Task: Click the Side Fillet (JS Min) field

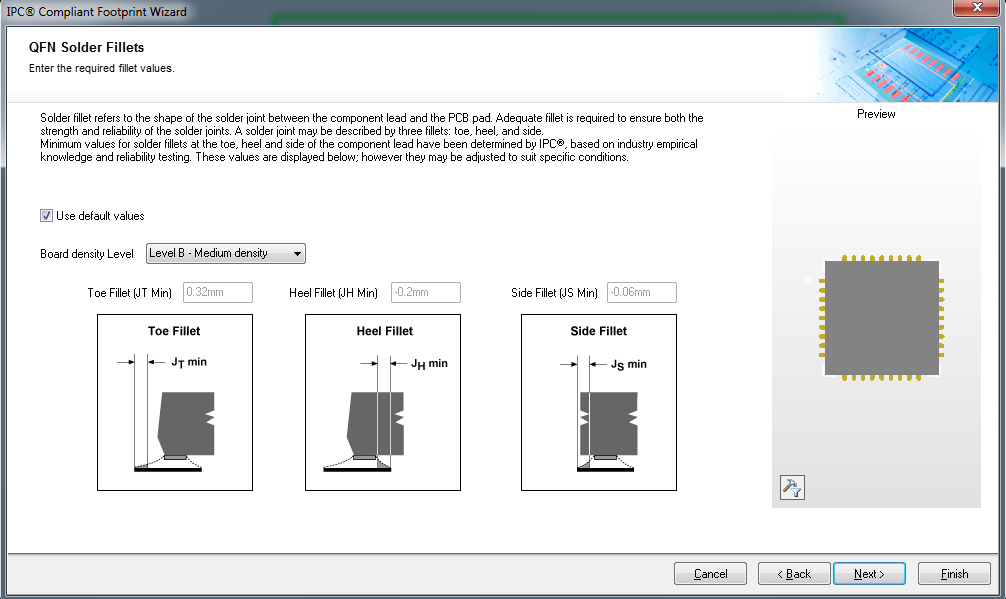Action: 641,293
